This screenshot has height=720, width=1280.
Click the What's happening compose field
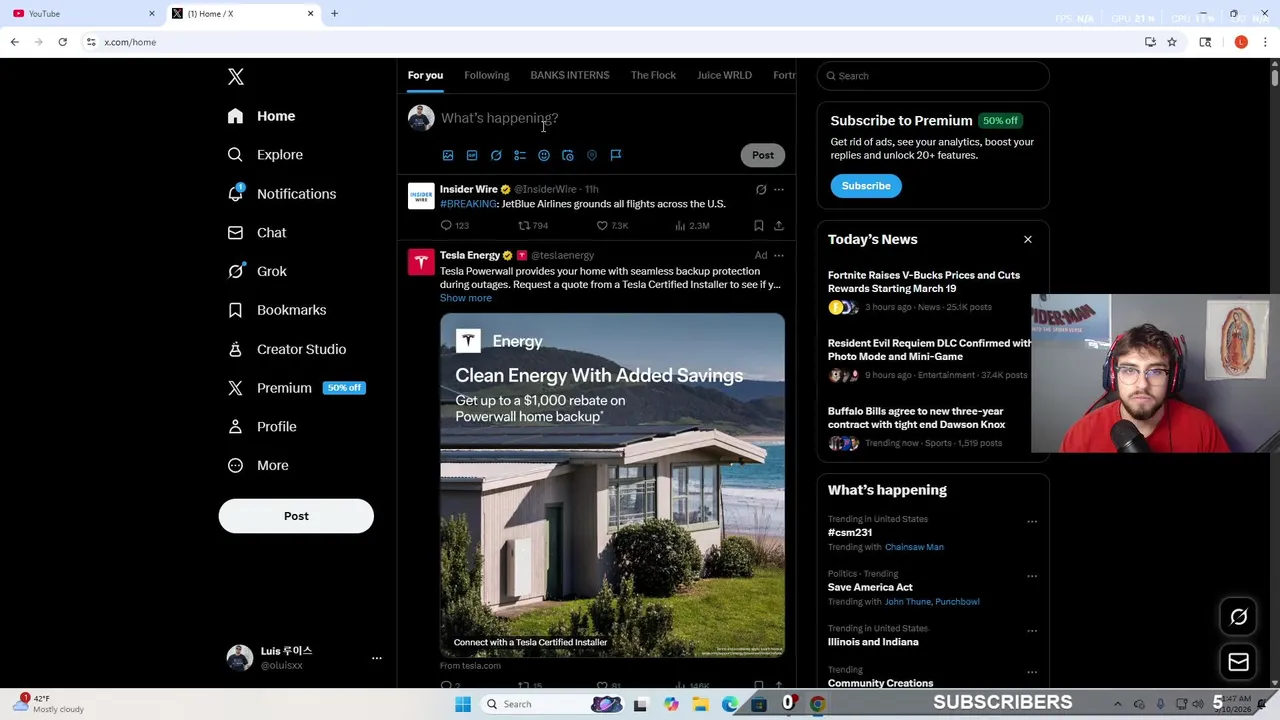[x=612, y=118]
